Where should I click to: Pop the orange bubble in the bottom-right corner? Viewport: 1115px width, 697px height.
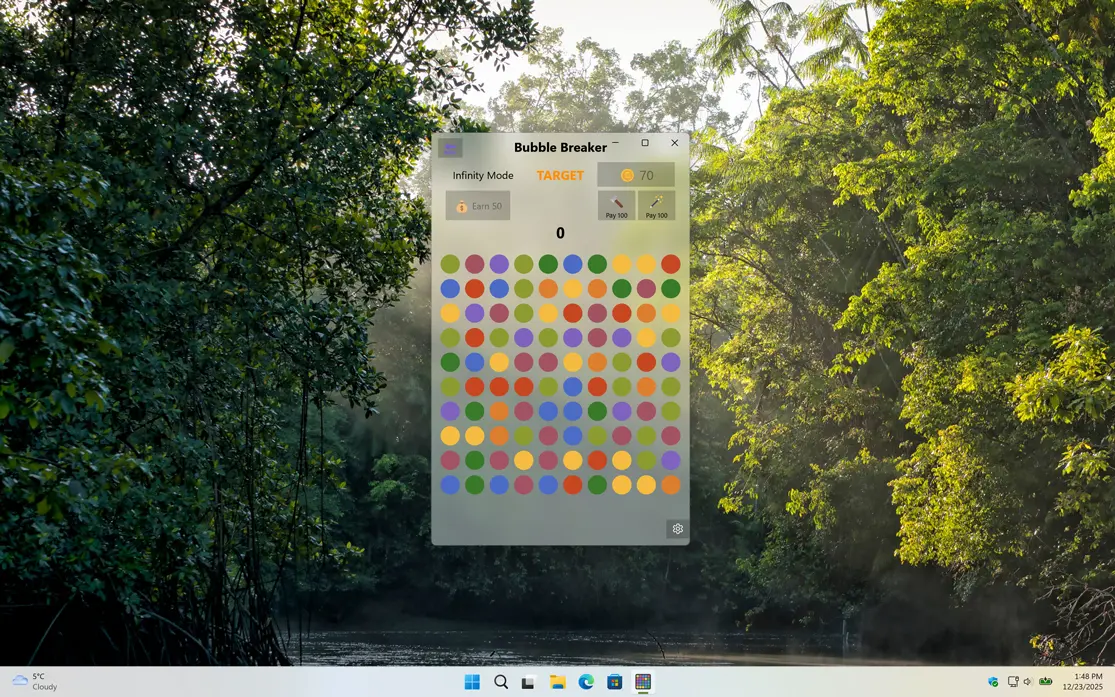pyautogui.click(x=670, y=485)
